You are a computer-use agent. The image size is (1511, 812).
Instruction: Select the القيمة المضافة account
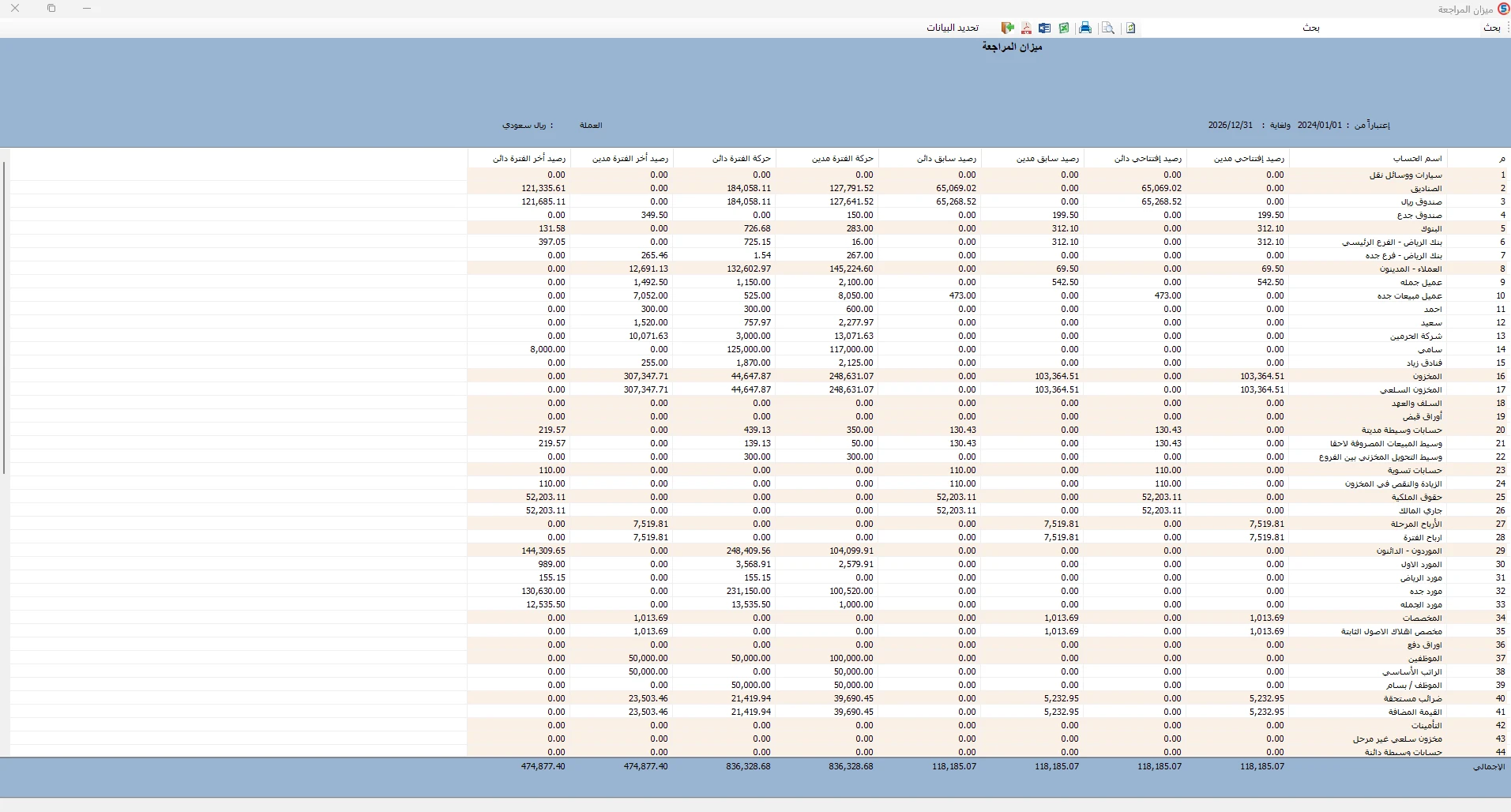pos(1416,712)
